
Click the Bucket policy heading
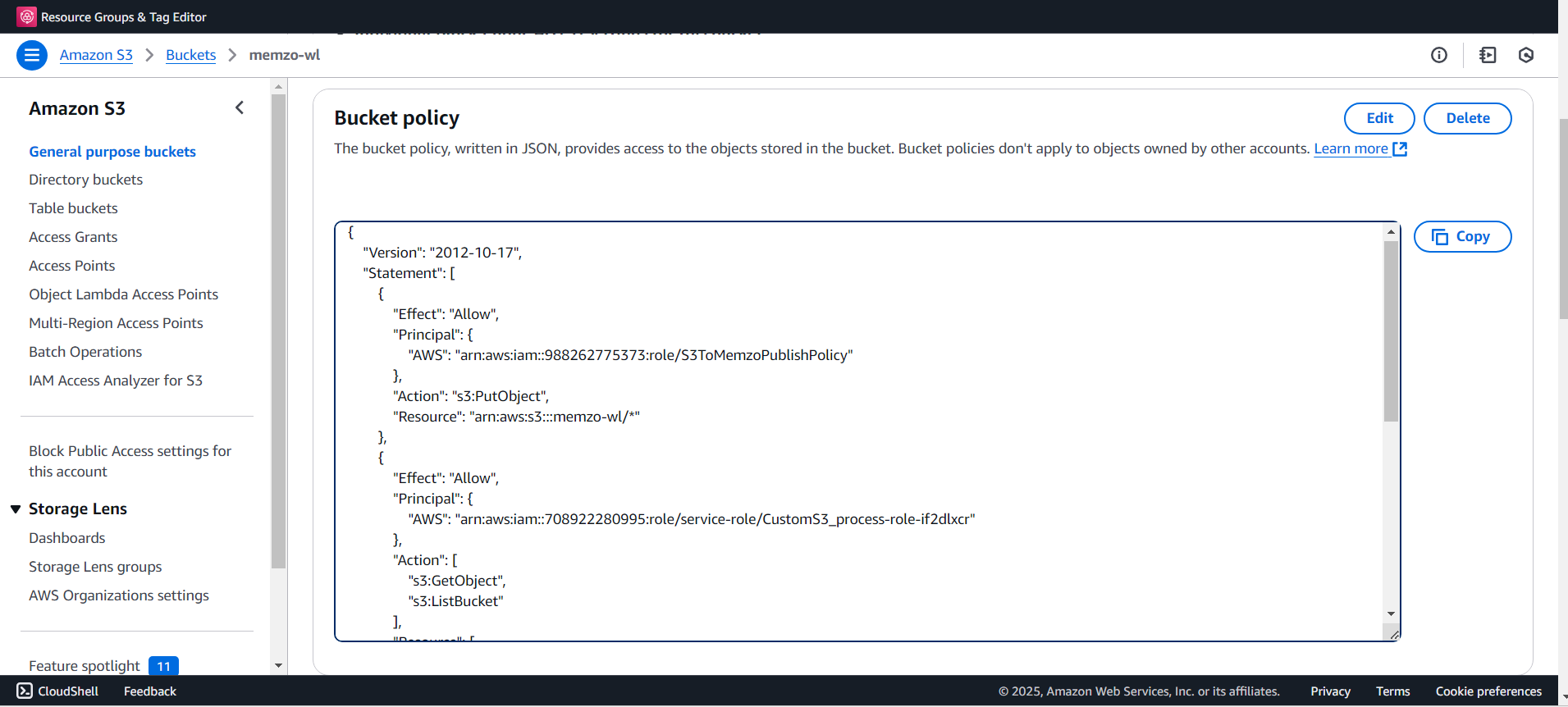(x=397, y=118)
